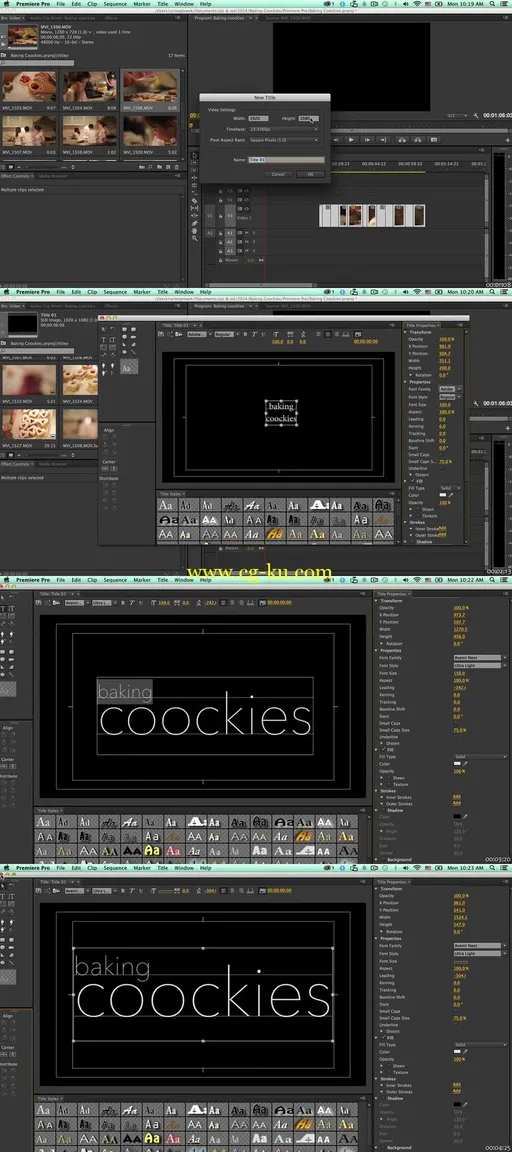Play the Program monitor behind New Title dialog
512x1152 pixels.
(x=351, y=140)
